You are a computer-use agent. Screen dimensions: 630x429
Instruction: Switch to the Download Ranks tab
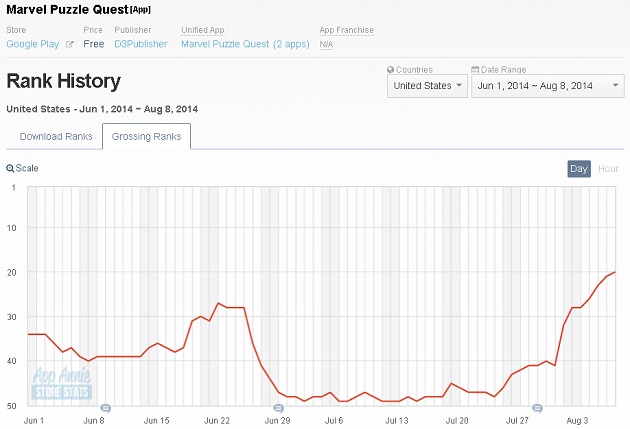coord(56,137)
